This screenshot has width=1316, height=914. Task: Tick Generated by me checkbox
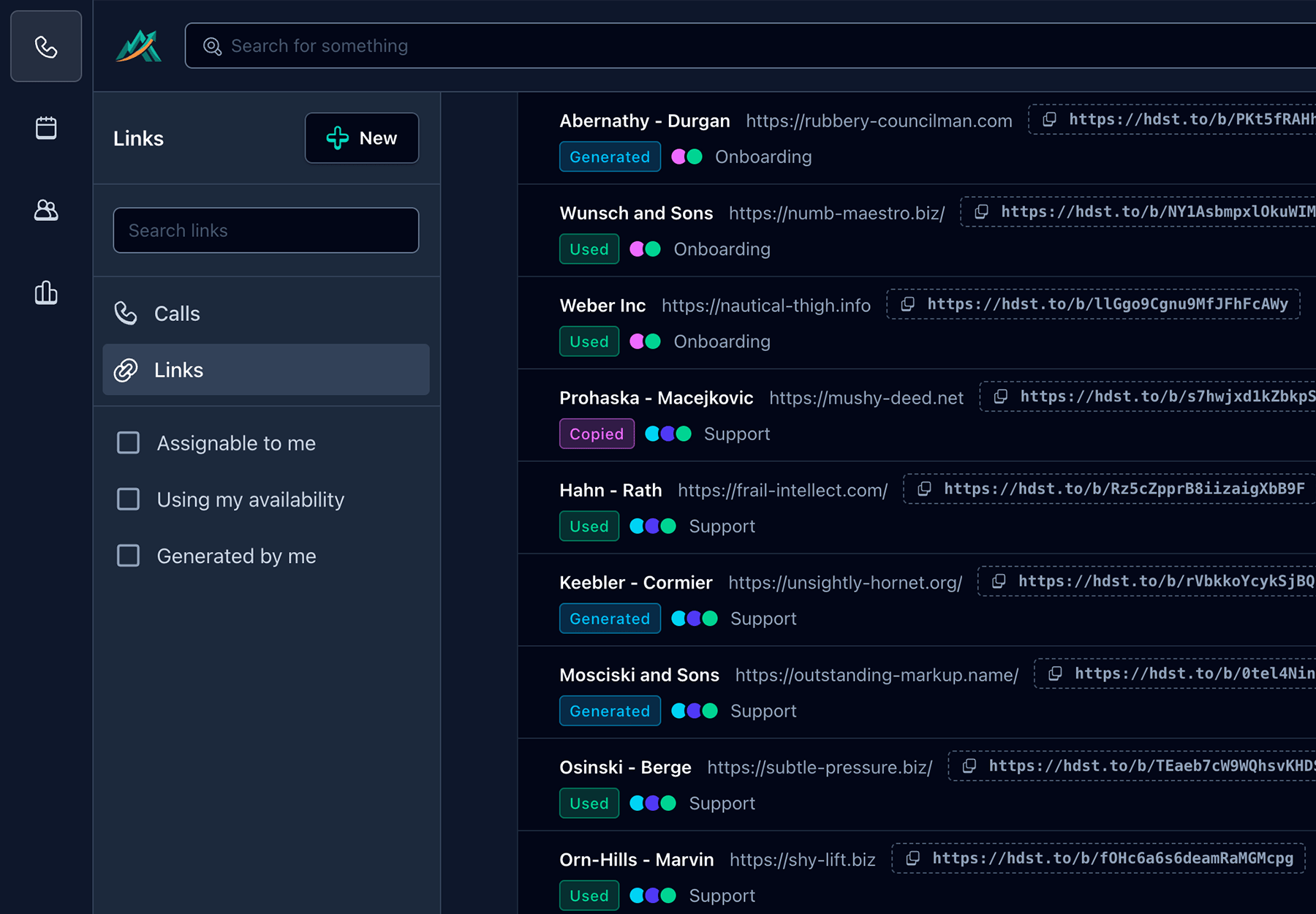[x=129, y=556]
